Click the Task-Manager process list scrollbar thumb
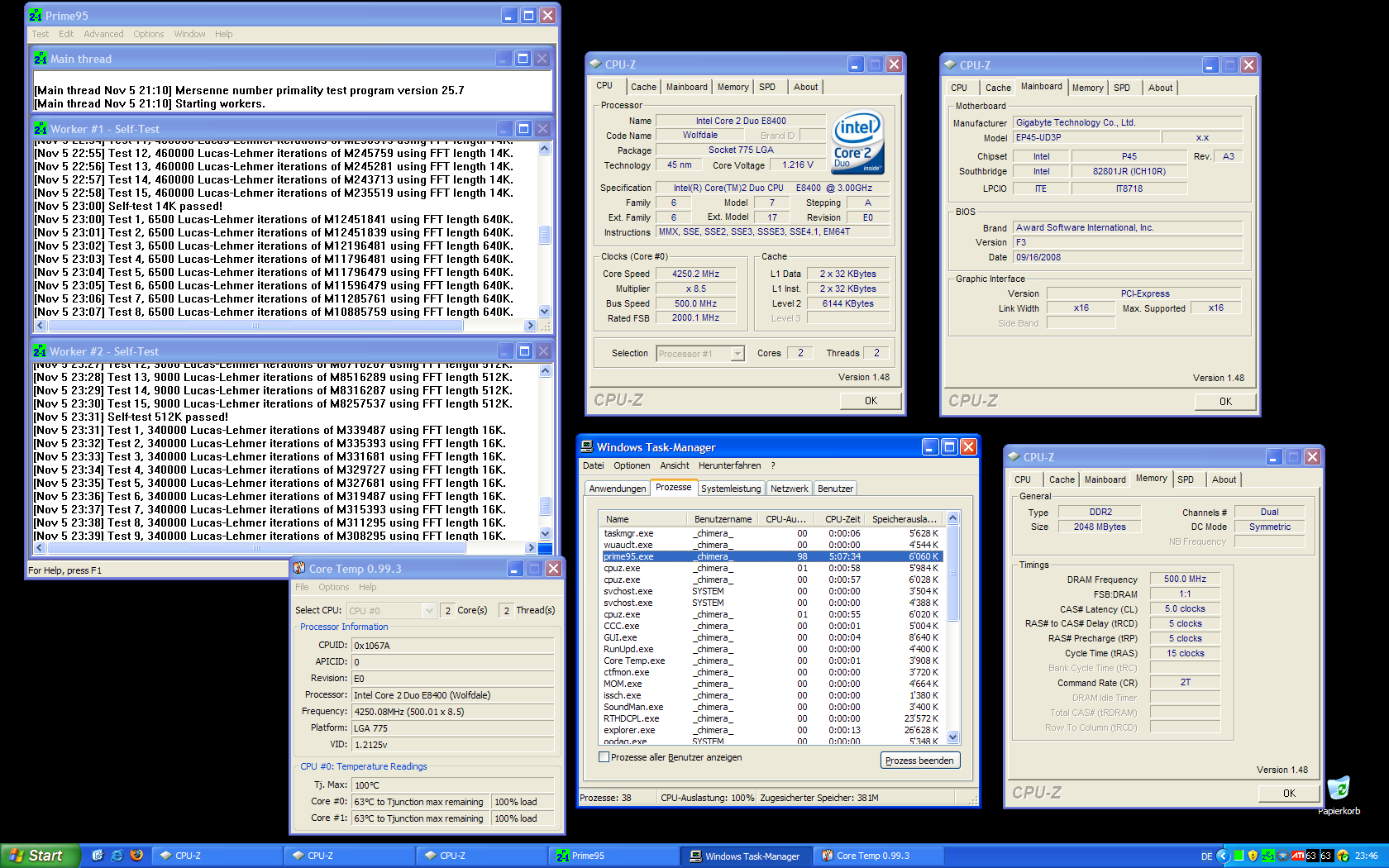Screen dimensions: 1389x868 tap(952, 573)
